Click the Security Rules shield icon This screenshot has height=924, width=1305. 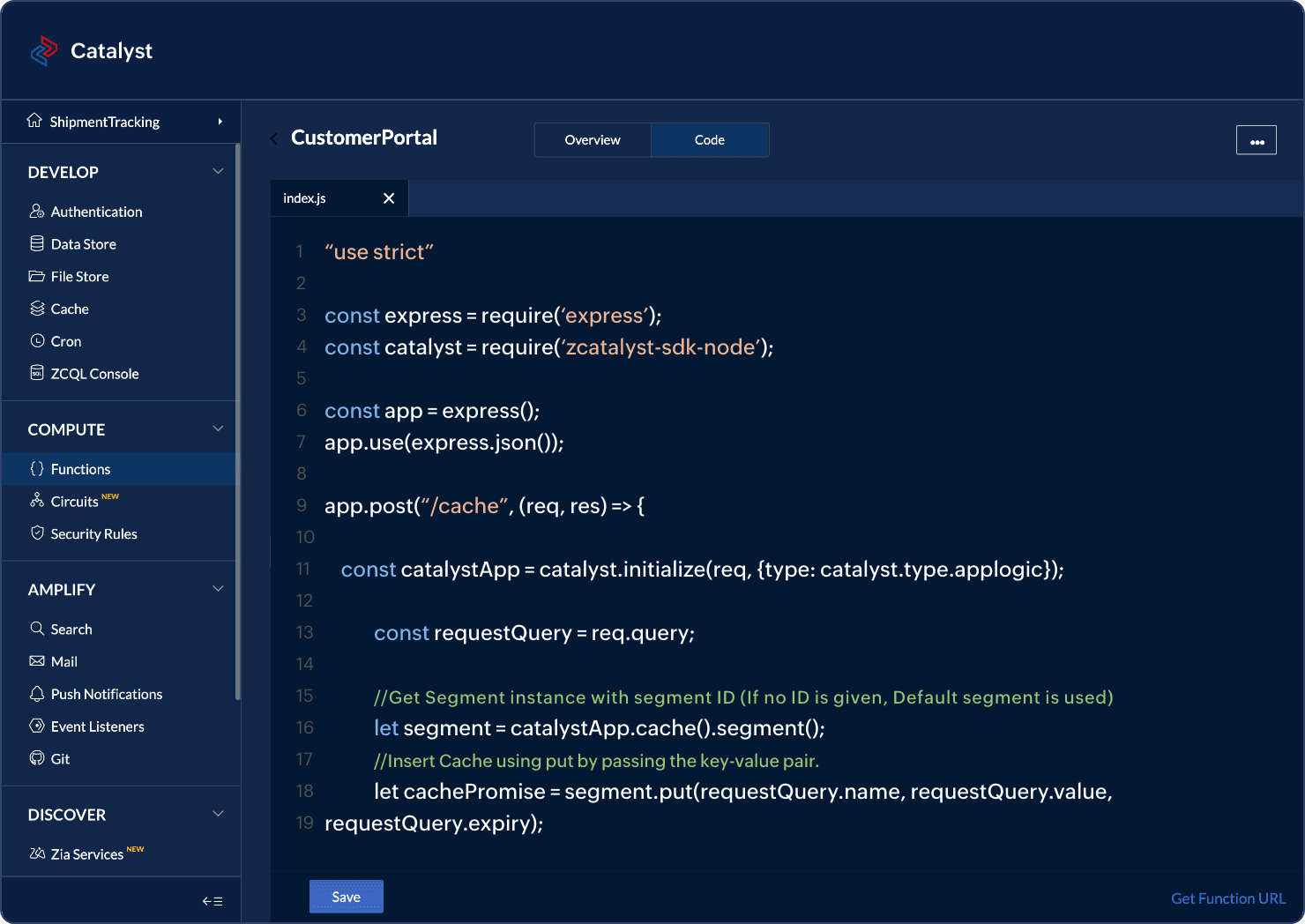click(x=37, y=533)
